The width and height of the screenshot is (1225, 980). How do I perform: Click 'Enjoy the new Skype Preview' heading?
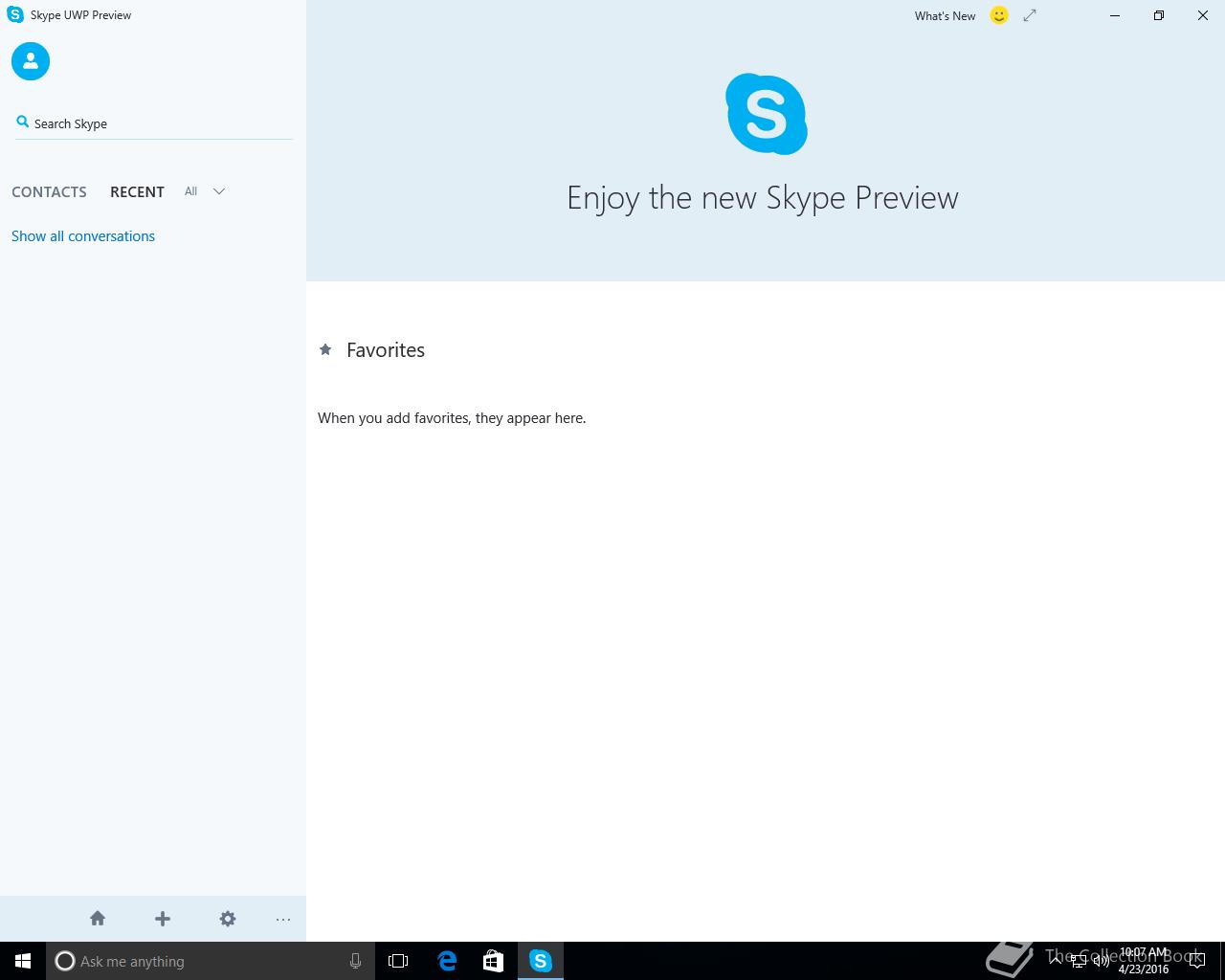pos(763,198)
